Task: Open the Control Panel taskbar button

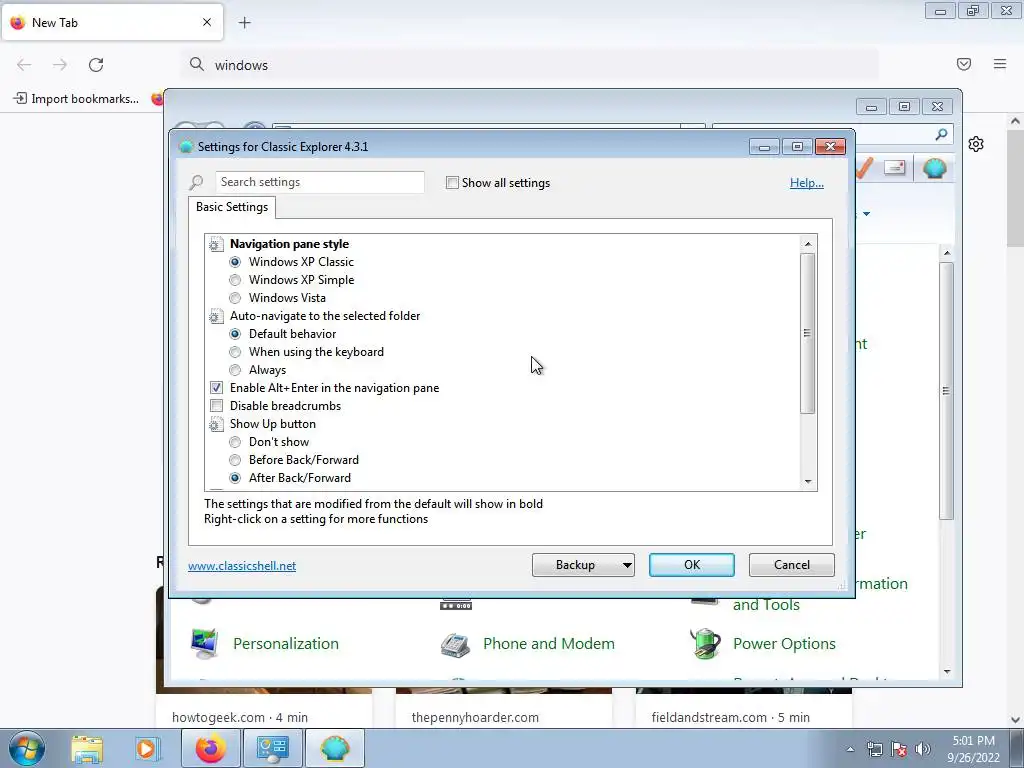Action: [272, 748]
